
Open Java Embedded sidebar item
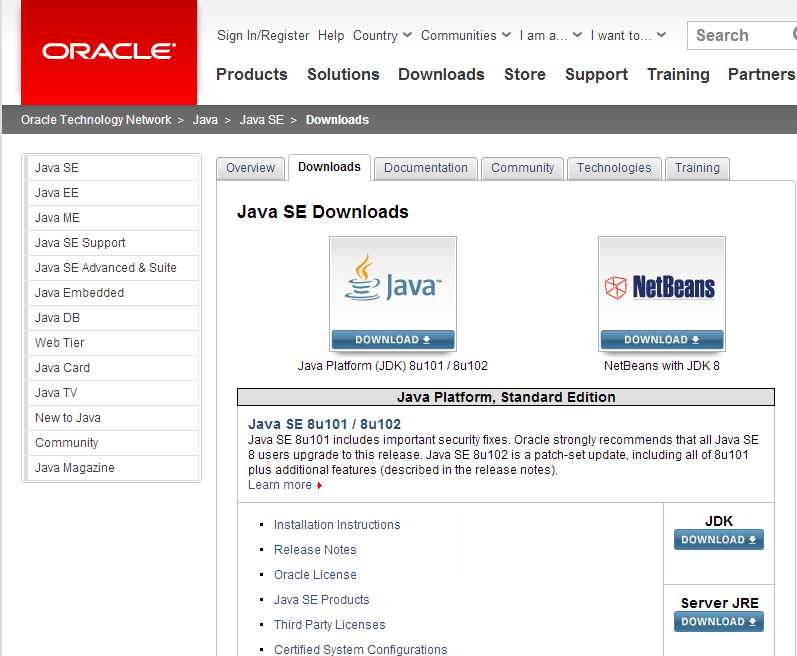coord(113,293)
